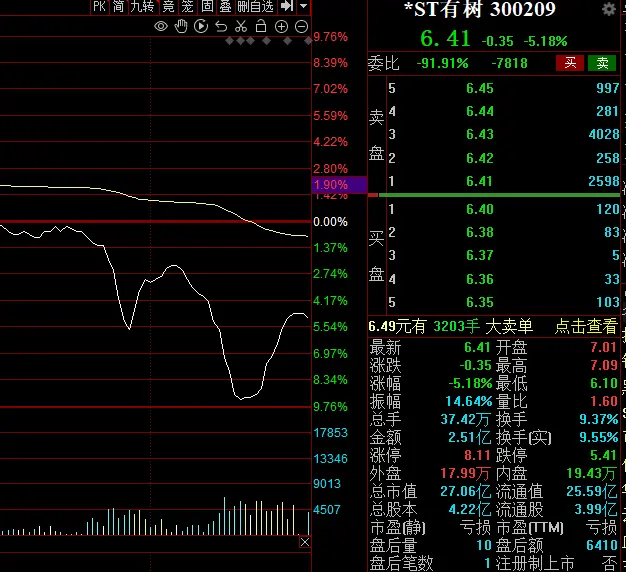Click the 流通股 value 3.99亿
This screenshot has width=626, height=572.
596,510
